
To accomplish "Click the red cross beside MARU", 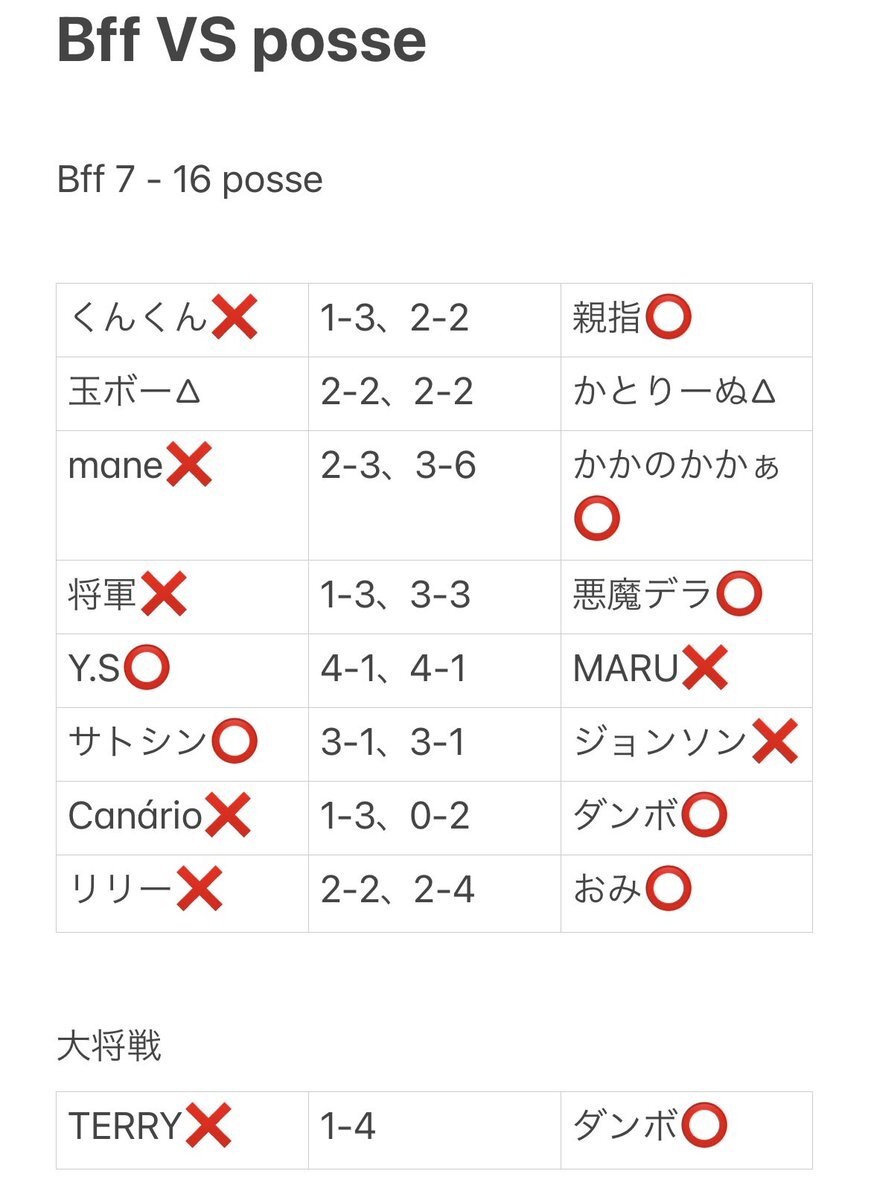I will [704, 670].
